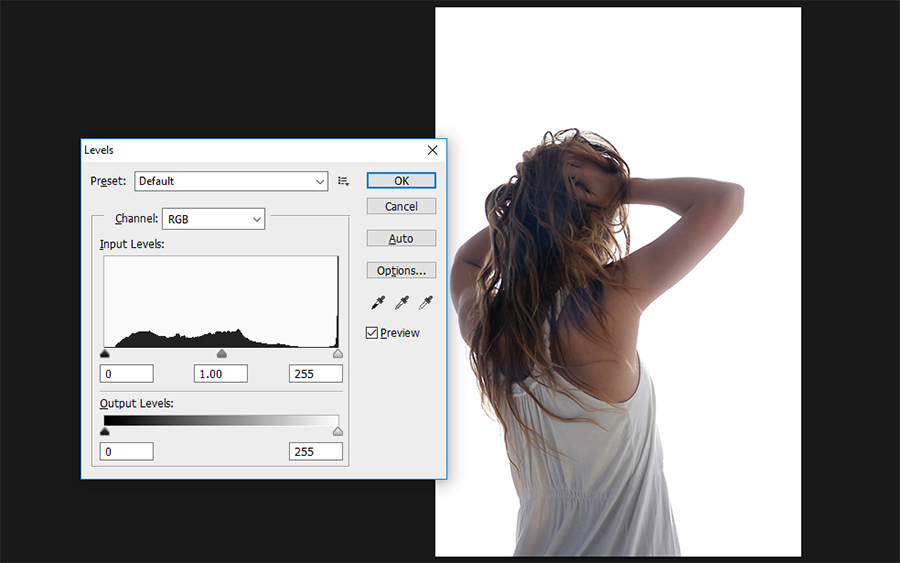900x563 pixels.
Task: Select the gray point eyedropper
Action: coord(402,302)
